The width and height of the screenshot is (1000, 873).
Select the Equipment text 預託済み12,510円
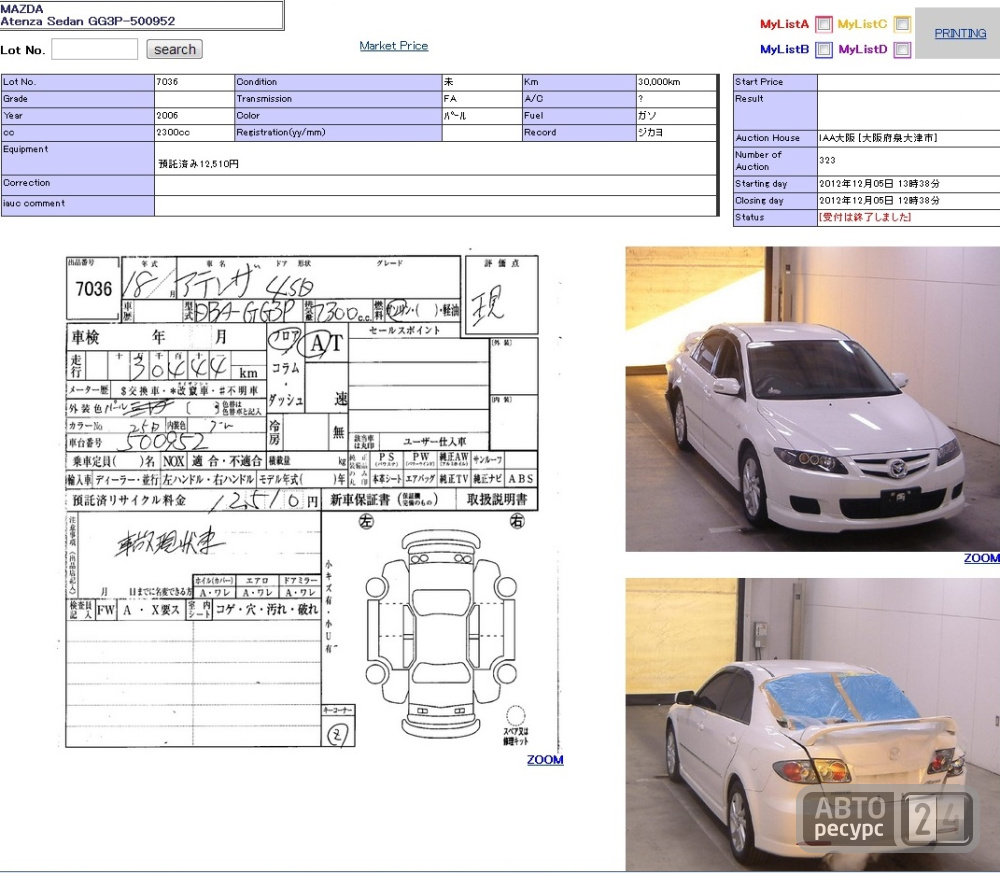click(198, 164)
